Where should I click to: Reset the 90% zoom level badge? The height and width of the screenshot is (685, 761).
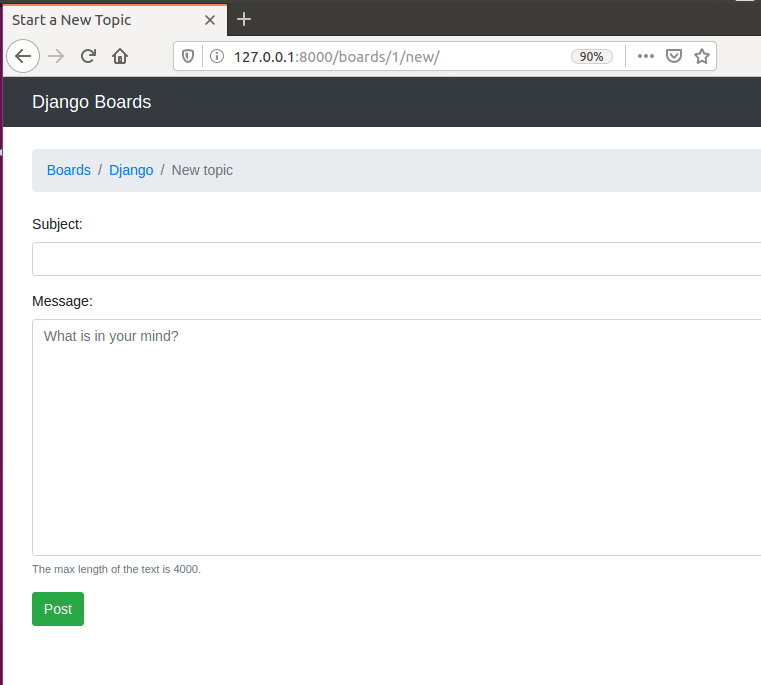coord(591,57)
